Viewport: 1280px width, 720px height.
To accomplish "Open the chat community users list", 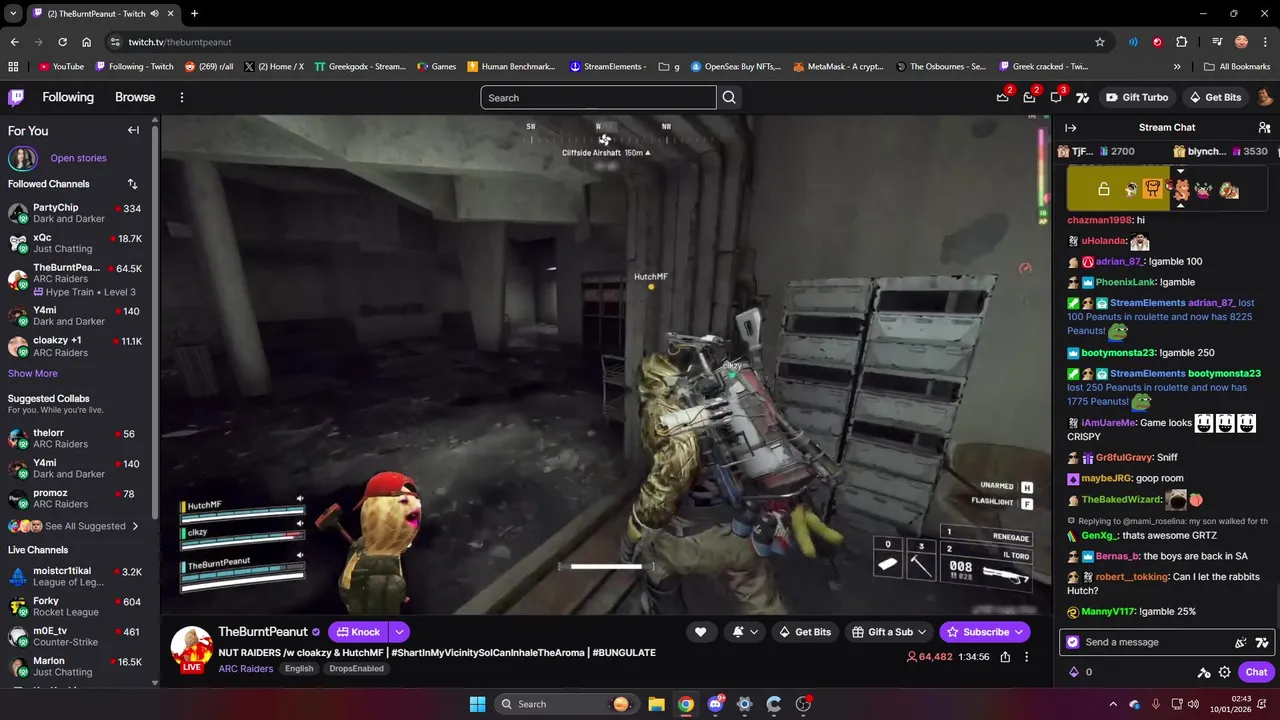I will (1264, 128).
